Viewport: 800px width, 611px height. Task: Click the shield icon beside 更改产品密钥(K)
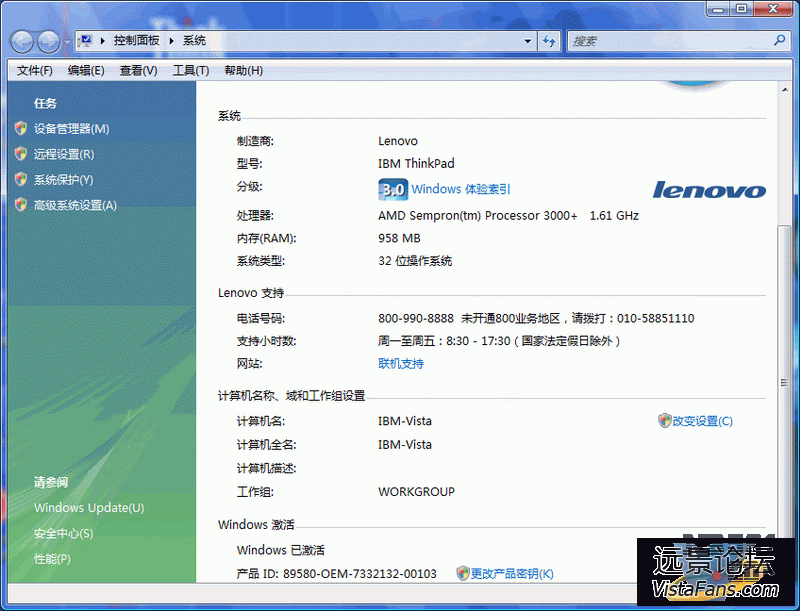tap(462, 573)
